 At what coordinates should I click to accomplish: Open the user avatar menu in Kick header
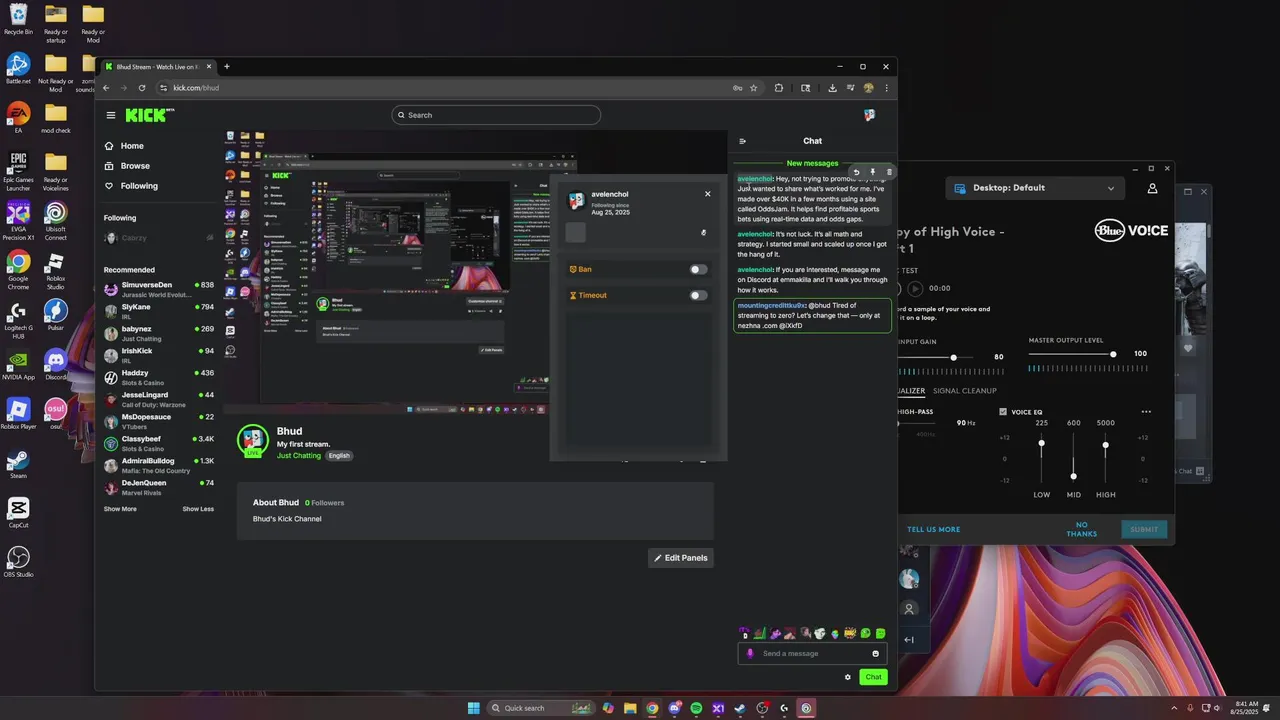(x=869, y=115)
